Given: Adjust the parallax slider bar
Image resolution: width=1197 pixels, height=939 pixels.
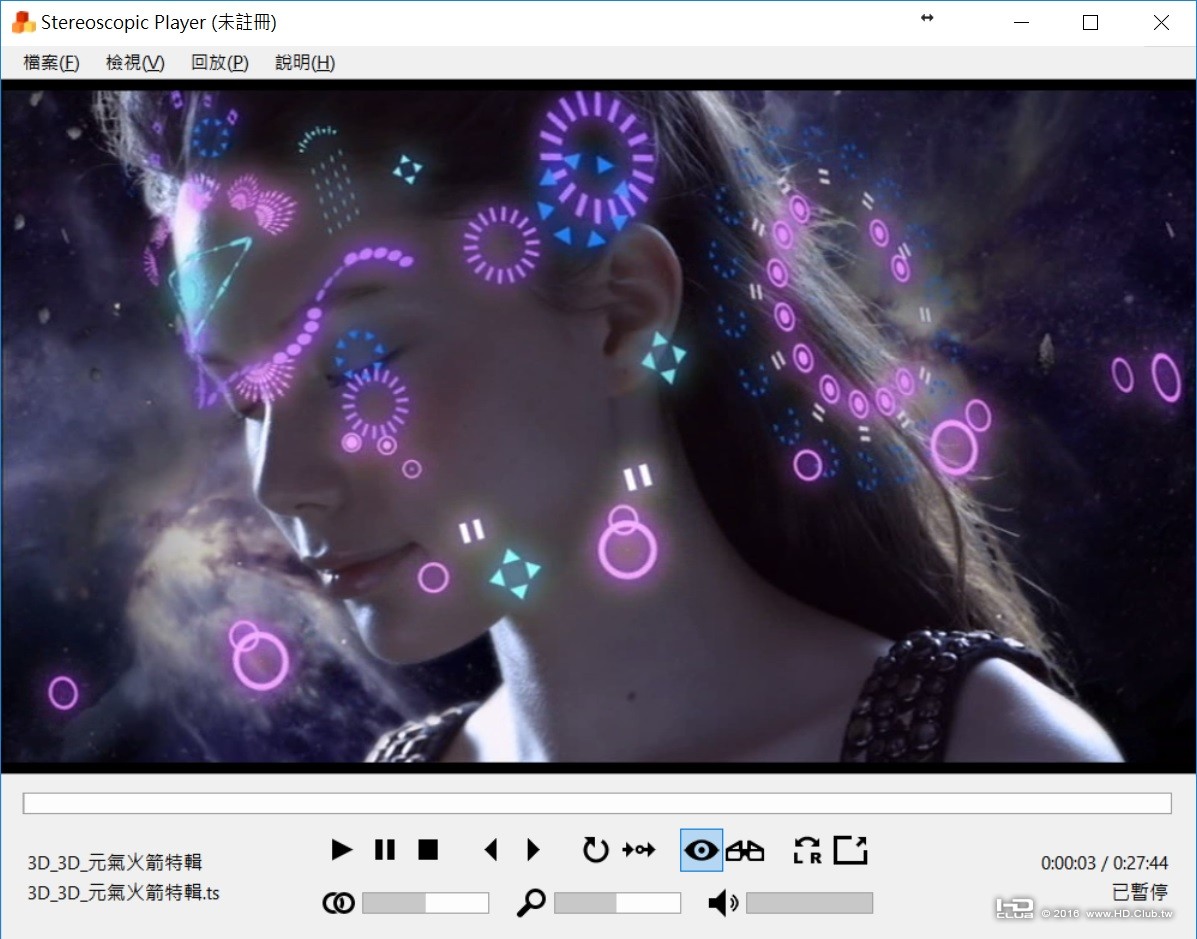Looking at the screenshot, I should [x=425, y=903].
